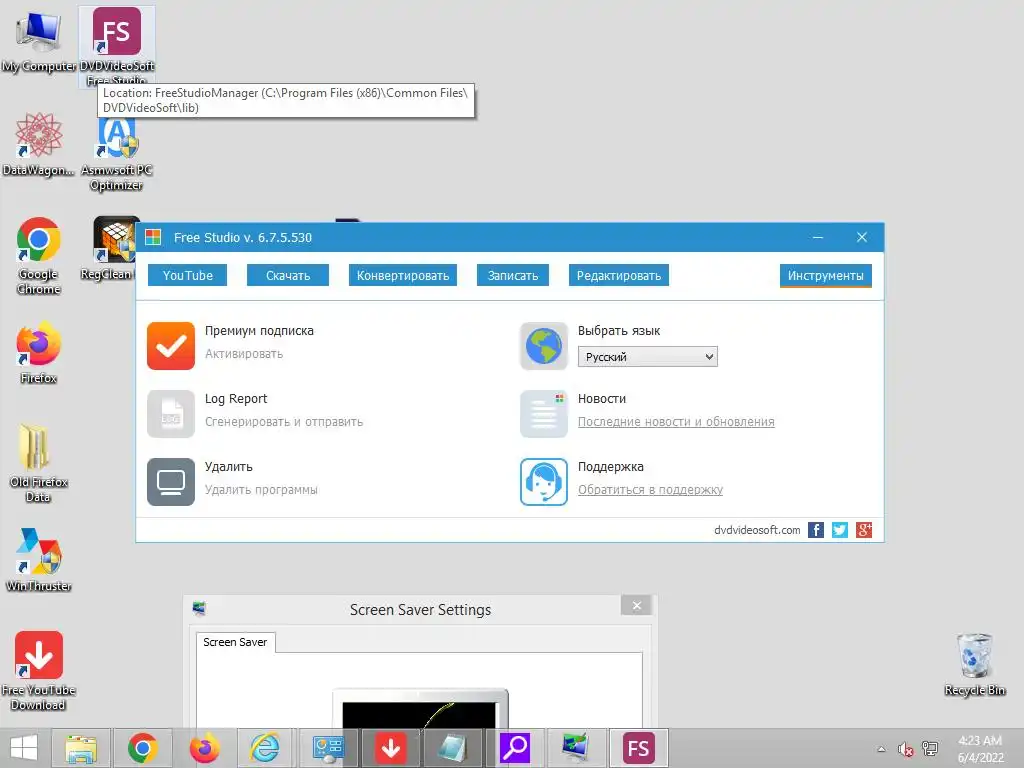Open the Русский language dropdown
This screenshot has height=768, width=1024.
[x=648, y=357]
